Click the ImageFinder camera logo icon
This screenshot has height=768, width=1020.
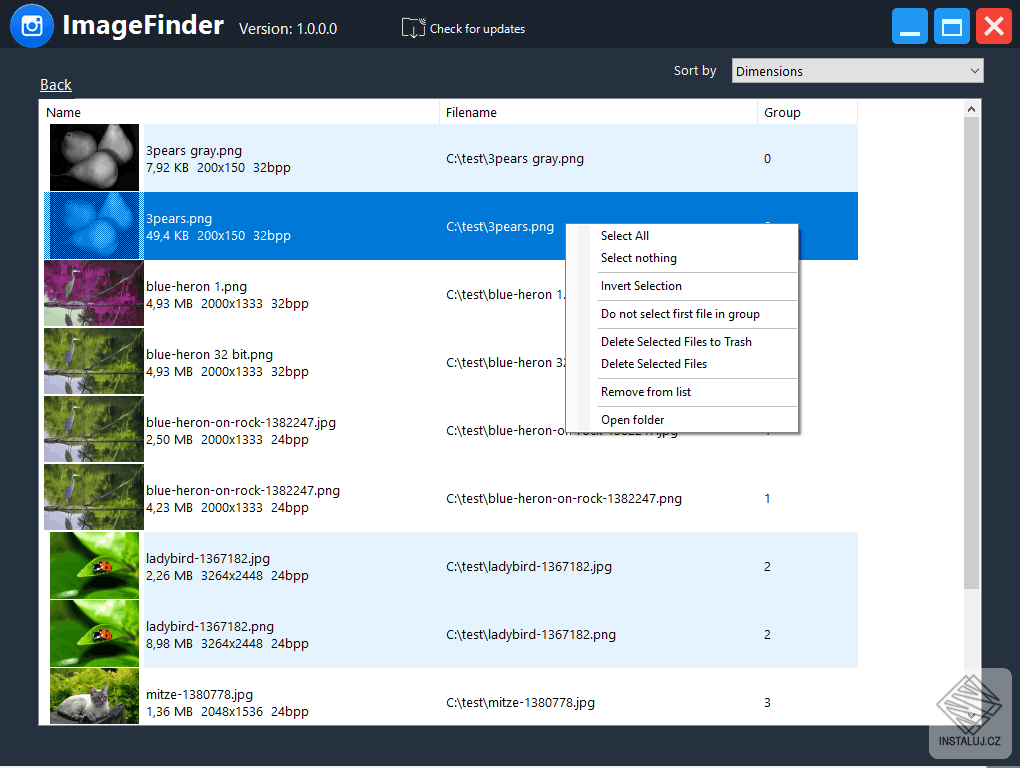[x=32, y=26]
